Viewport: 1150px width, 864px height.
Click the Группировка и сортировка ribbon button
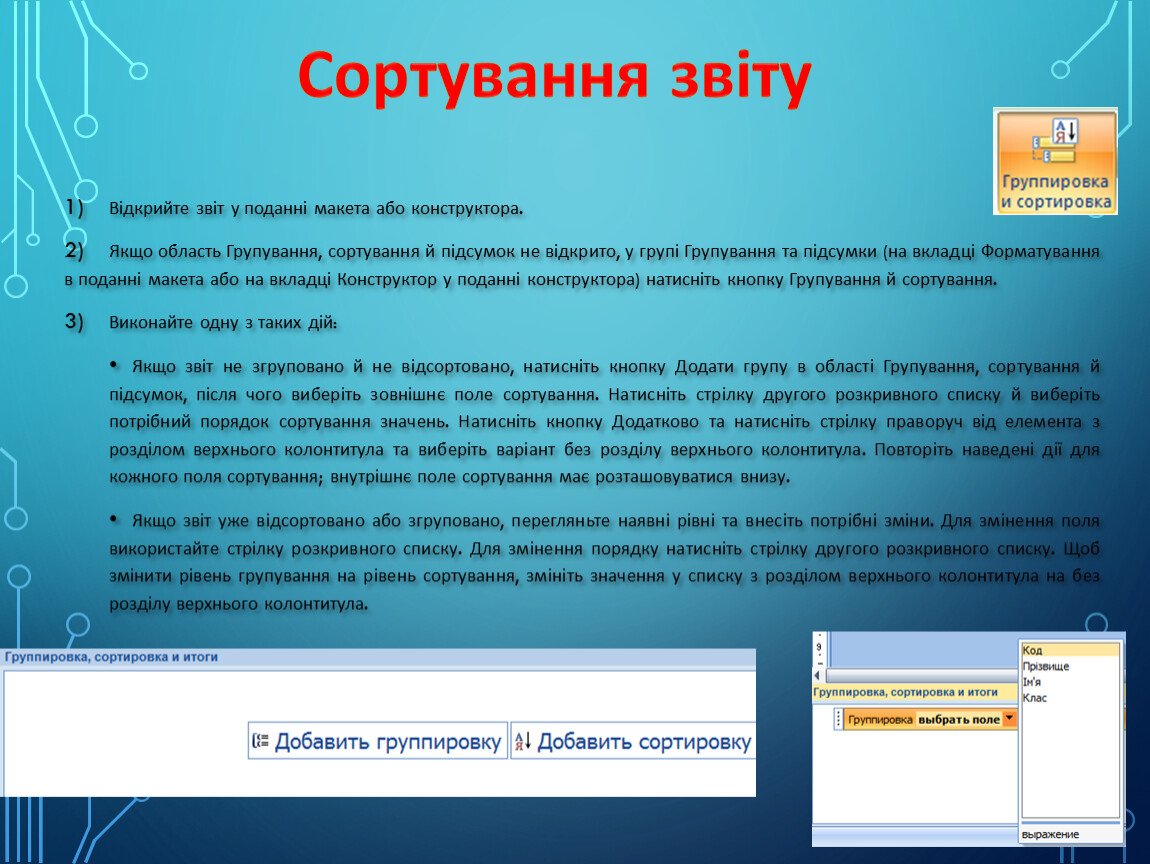(1055, 161)
